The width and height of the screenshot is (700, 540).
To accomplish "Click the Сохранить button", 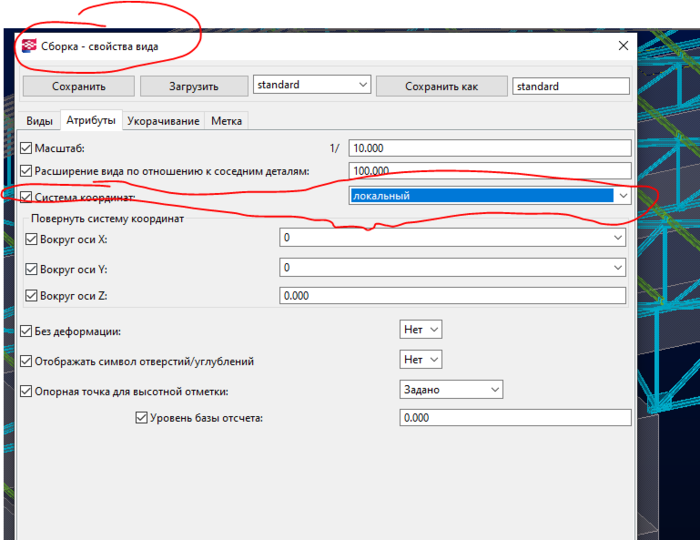I will click(79, 86).
